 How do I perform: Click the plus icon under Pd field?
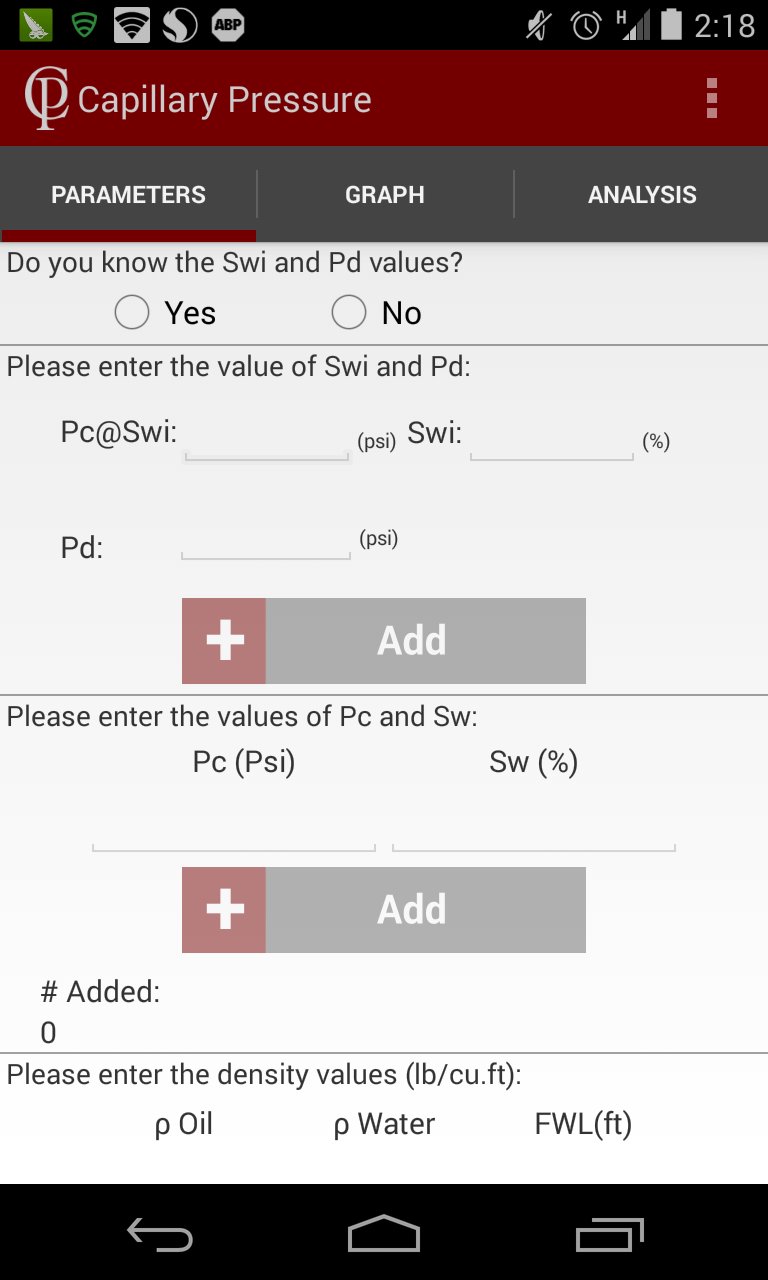tap(224, 641)
